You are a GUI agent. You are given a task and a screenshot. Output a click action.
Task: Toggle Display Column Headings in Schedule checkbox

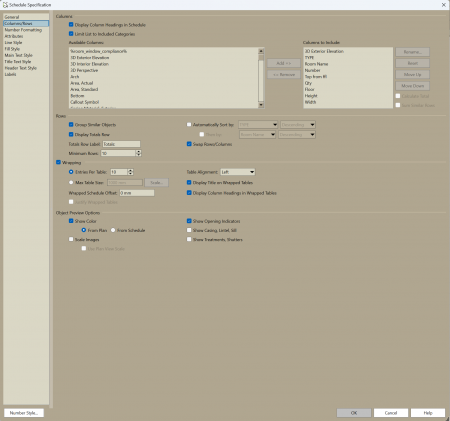(71, 25)
